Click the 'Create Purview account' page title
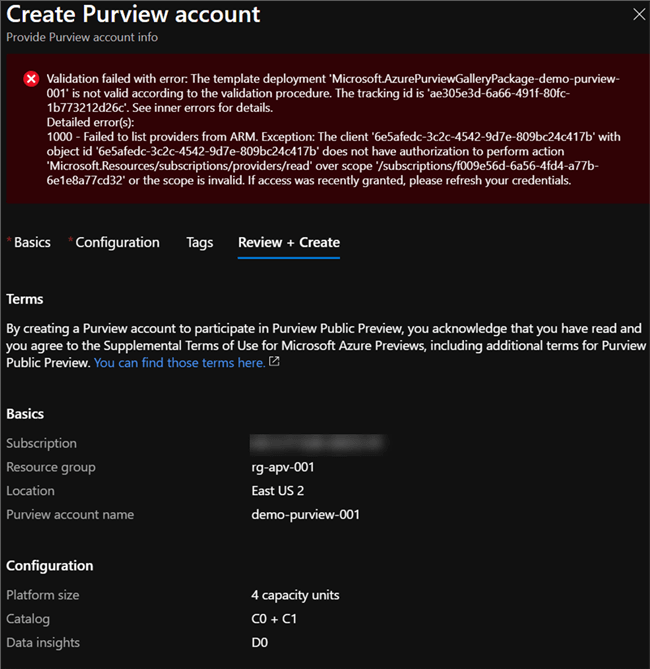Screen dimensions: 650x669 point(133,15)
